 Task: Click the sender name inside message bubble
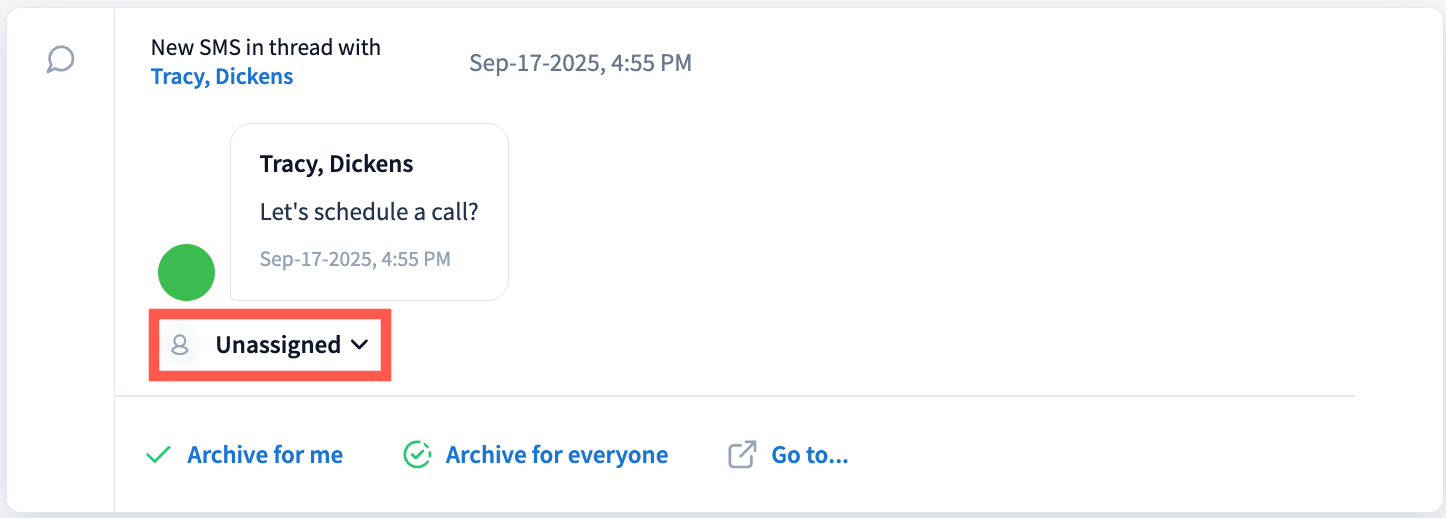(x=336, y=164)
